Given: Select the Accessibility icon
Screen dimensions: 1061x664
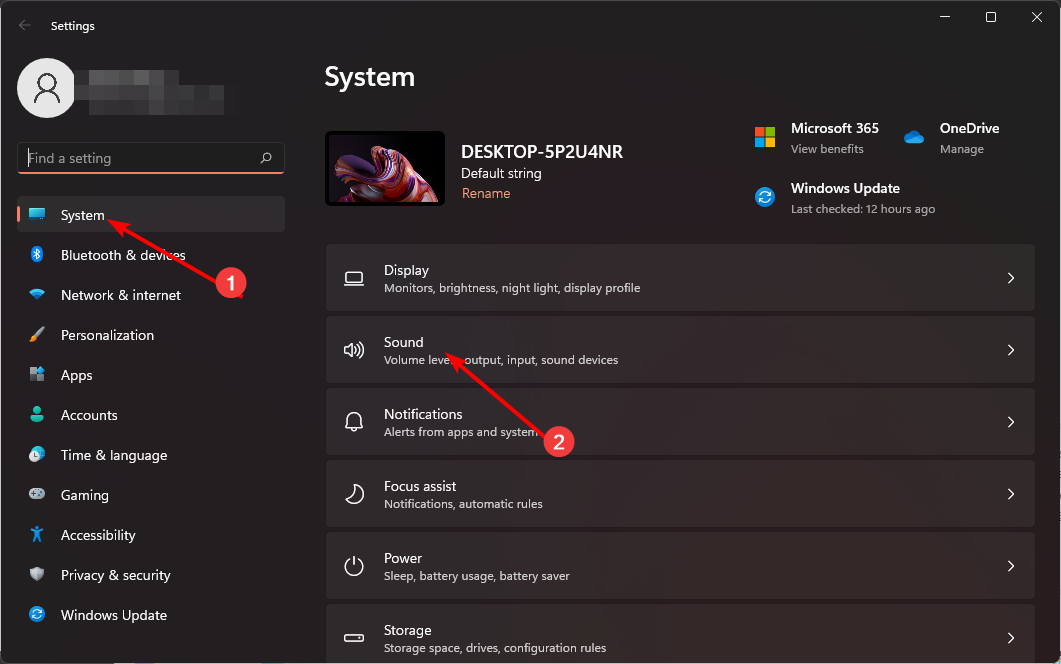Looking at the screenshot, I should [x=36, y=534].
